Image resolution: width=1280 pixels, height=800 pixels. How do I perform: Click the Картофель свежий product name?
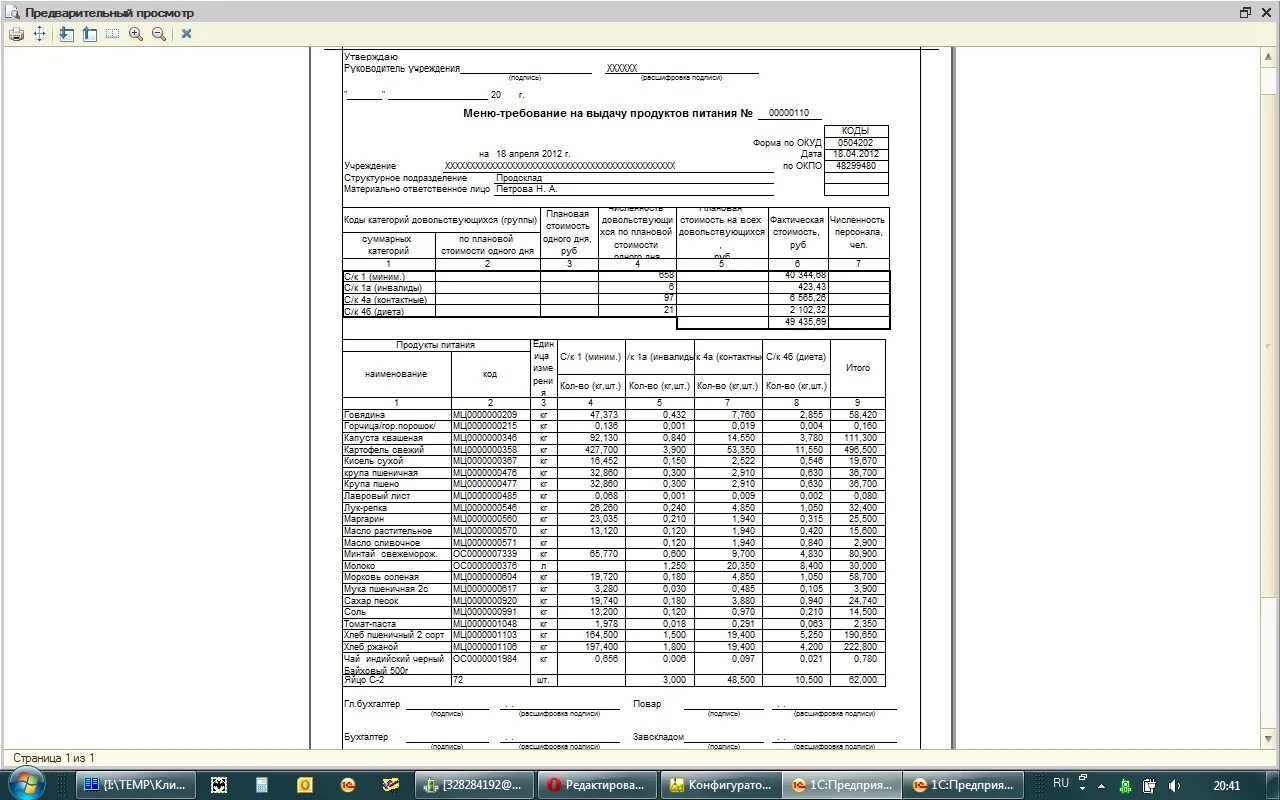click(385, 450)
